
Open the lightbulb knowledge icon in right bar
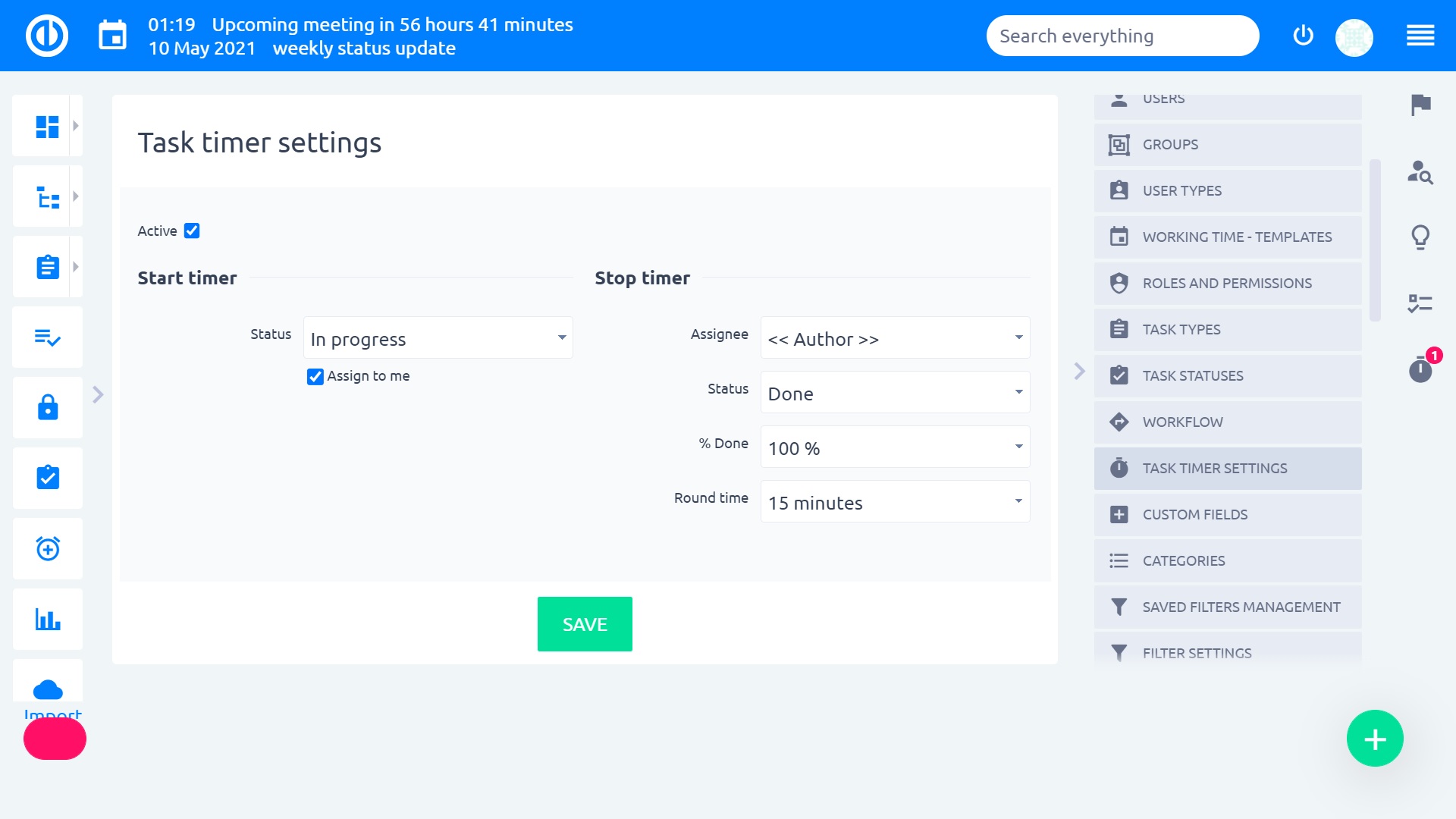point(1420,237)
